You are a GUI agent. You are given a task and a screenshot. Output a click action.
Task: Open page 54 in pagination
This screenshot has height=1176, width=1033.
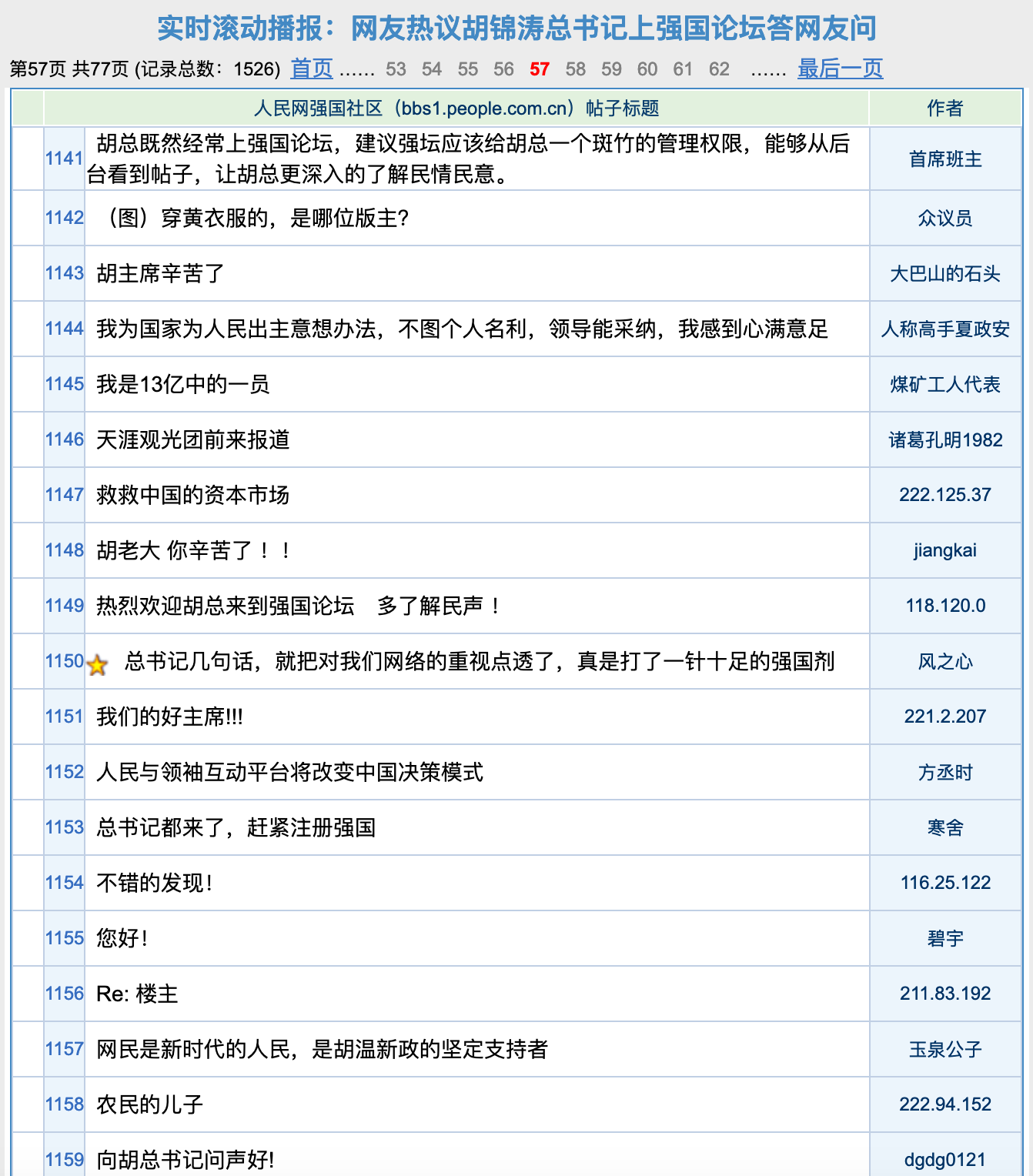432,69
